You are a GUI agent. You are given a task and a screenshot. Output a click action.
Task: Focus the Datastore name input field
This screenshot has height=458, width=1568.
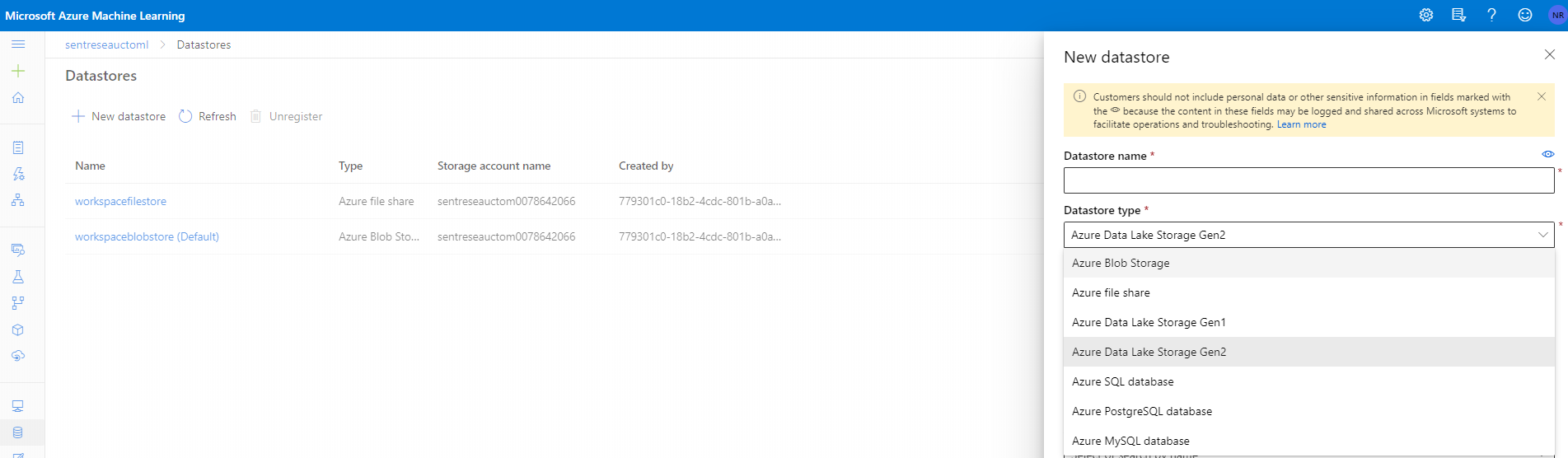pos(1309,180)
